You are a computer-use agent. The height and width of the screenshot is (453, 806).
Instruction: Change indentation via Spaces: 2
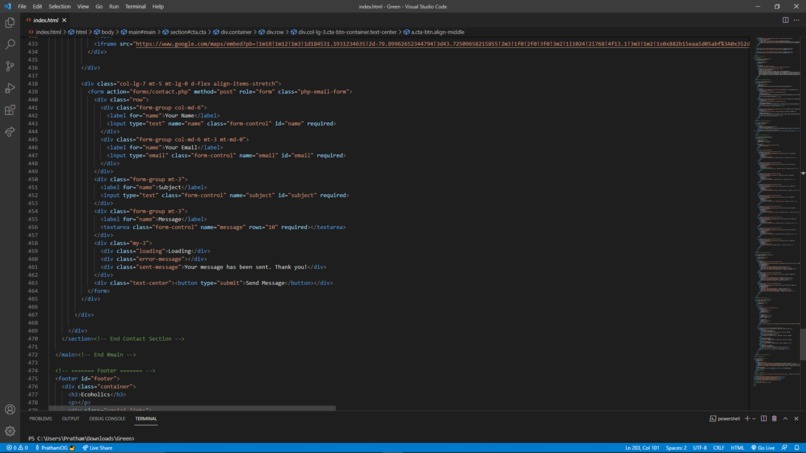[x=676, y=448]
